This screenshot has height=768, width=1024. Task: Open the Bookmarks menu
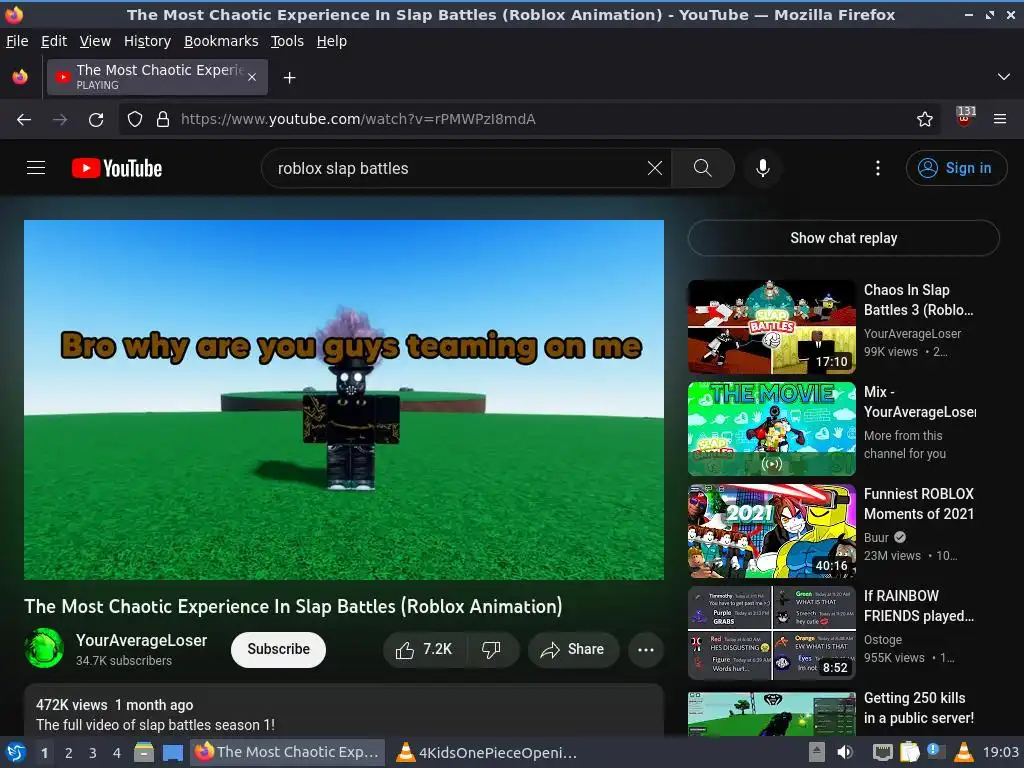221,41
